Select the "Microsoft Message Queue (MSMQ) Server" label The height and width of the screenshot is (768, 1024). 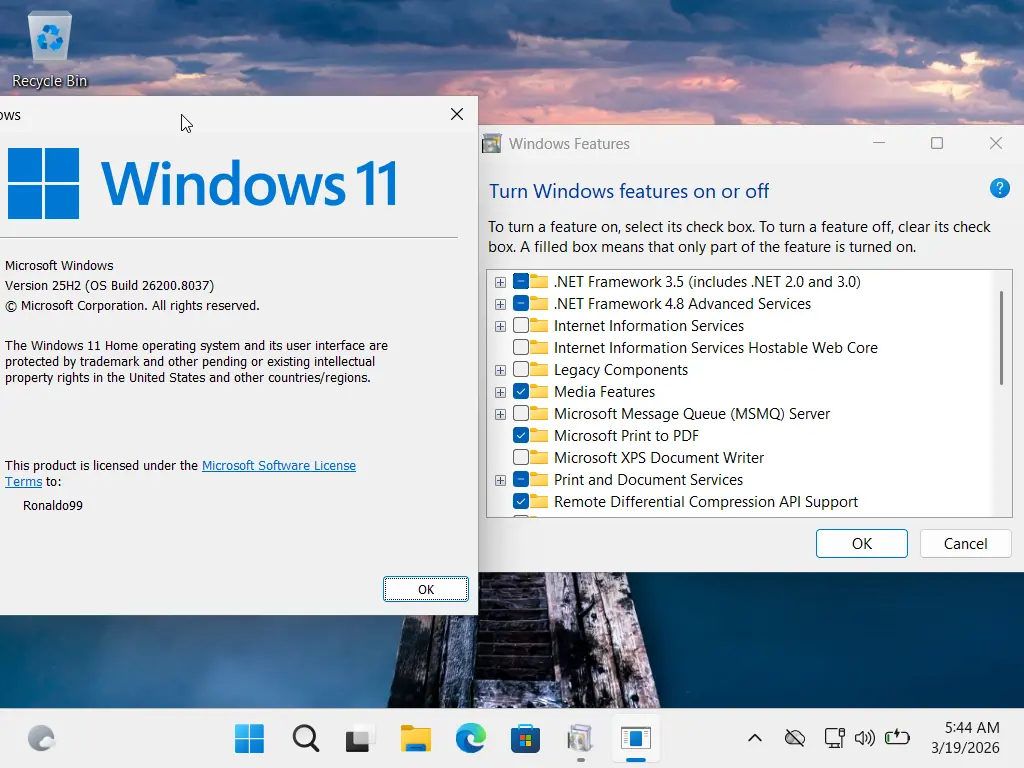tap(692, 413)
